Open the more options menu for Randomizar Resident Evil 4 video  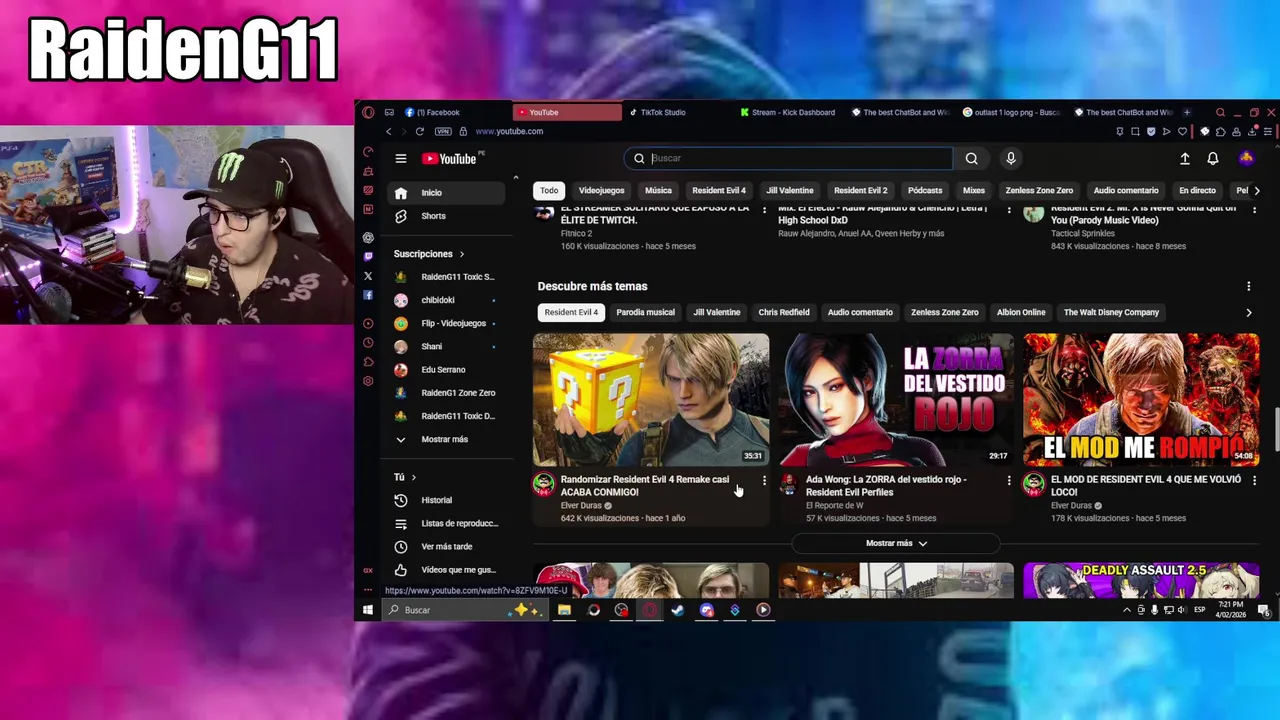pyautogui.click(x=764, y=481)
